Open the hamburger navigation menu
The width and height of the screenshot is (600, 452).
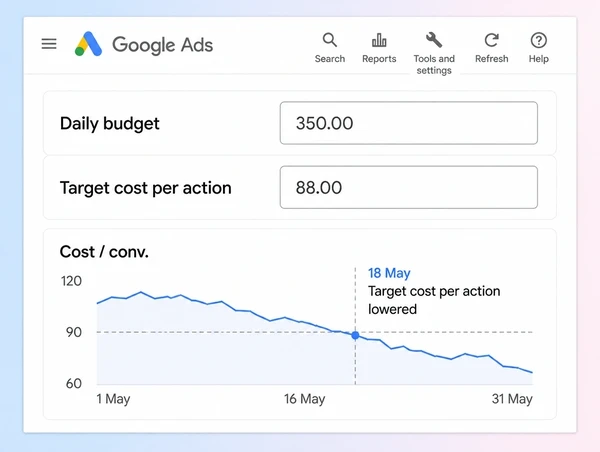[x=49, y=44]
